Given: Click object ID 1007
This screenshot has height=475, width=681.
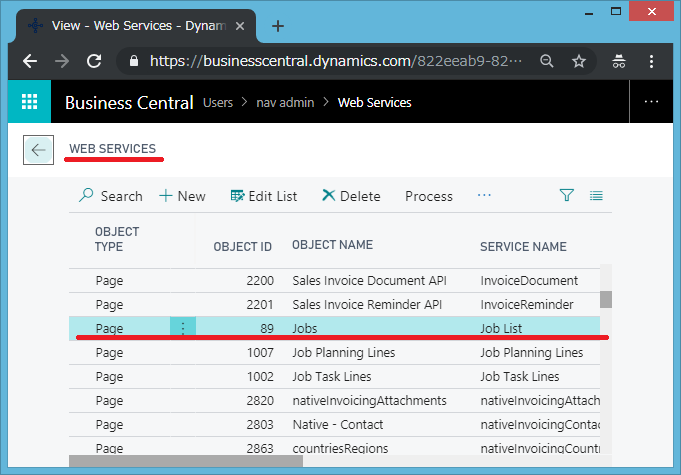Looking at the screenshot, I should click(x=260, y=352).
